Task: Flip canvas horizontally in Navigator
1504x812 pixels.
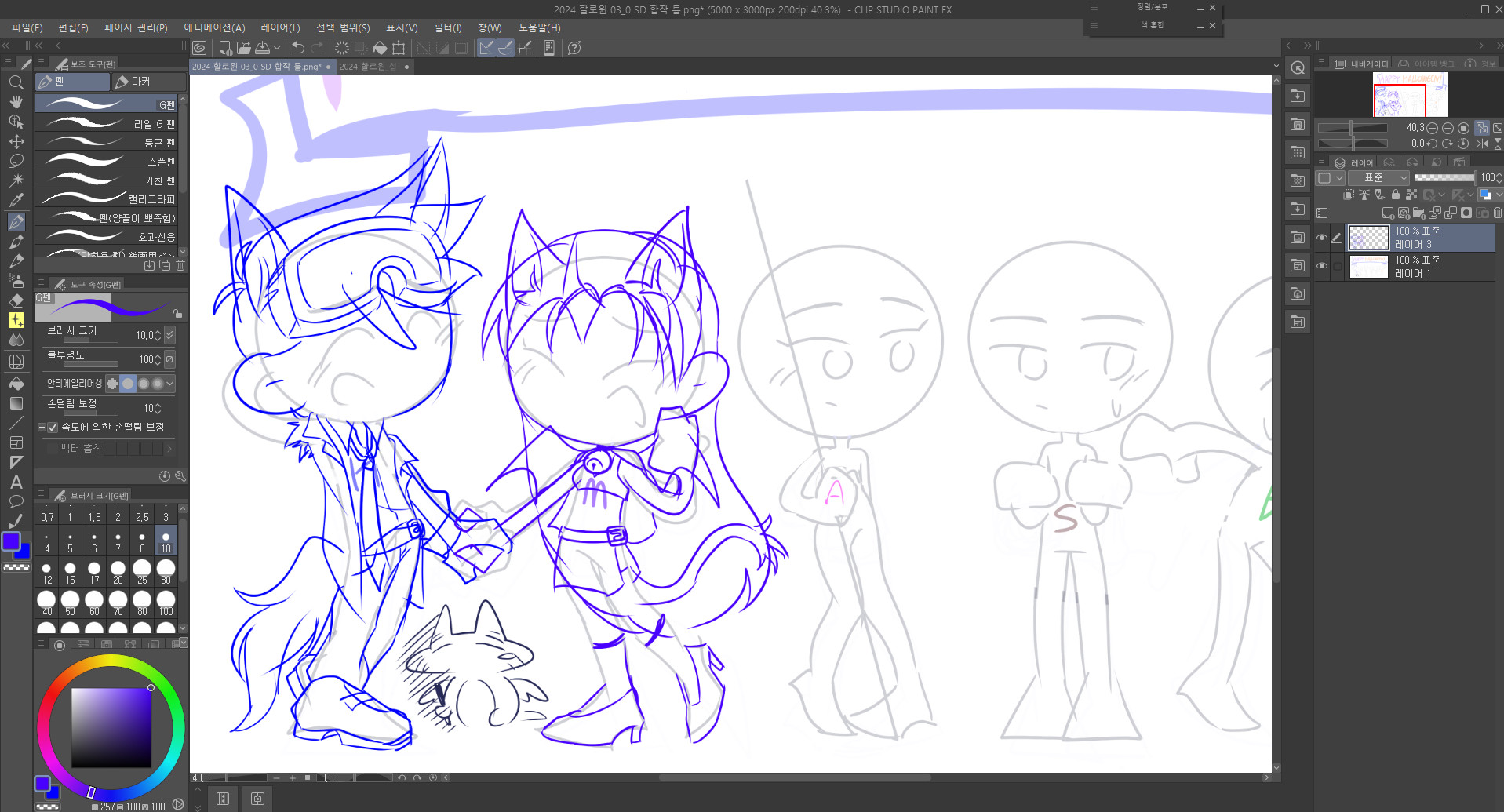Action: 1481,144
